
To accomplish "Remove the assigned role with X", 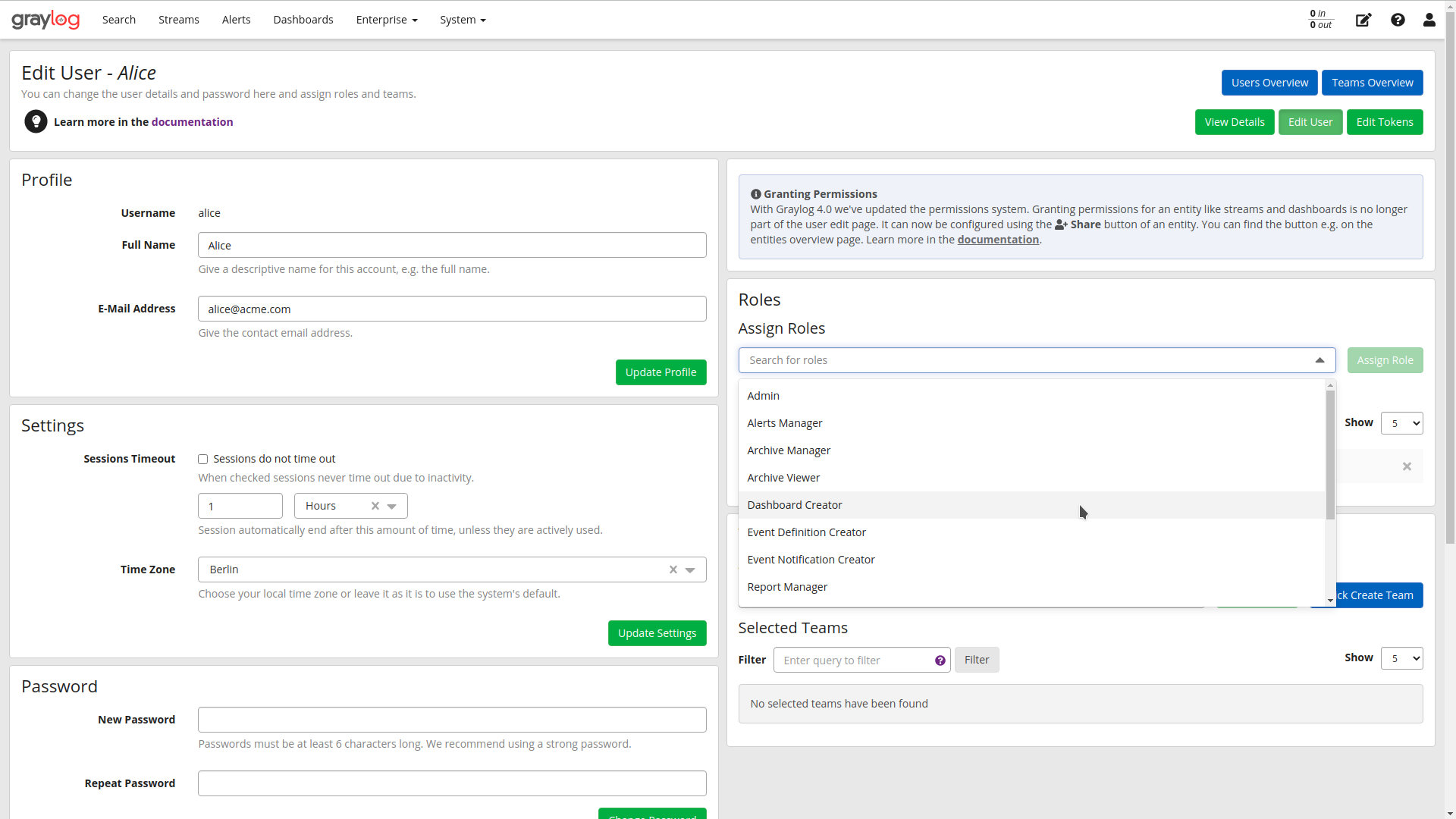I will [1406, 466].
